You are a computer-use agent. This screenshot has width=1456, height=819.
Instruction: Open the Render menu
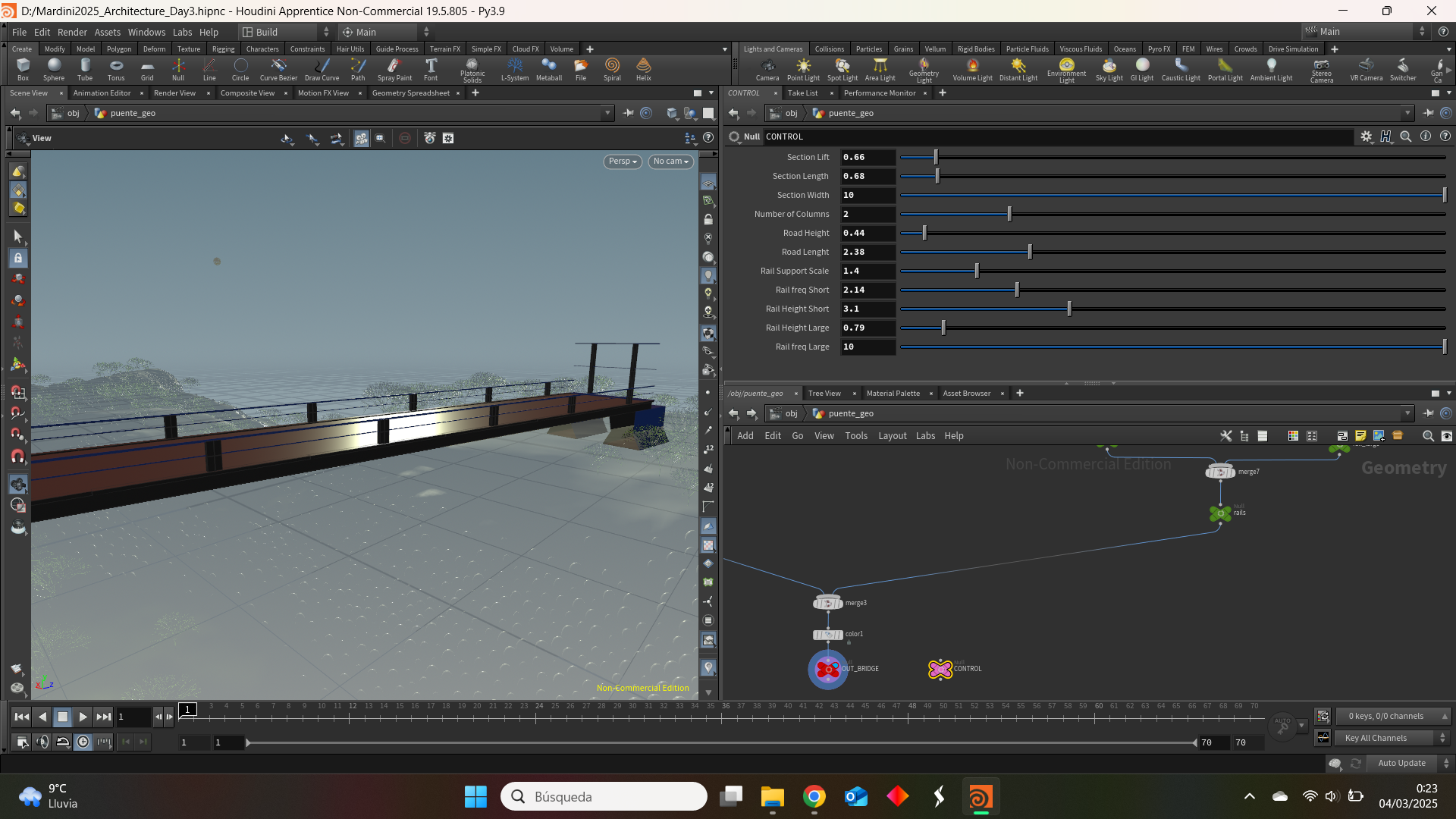click(x=72, y=32)
